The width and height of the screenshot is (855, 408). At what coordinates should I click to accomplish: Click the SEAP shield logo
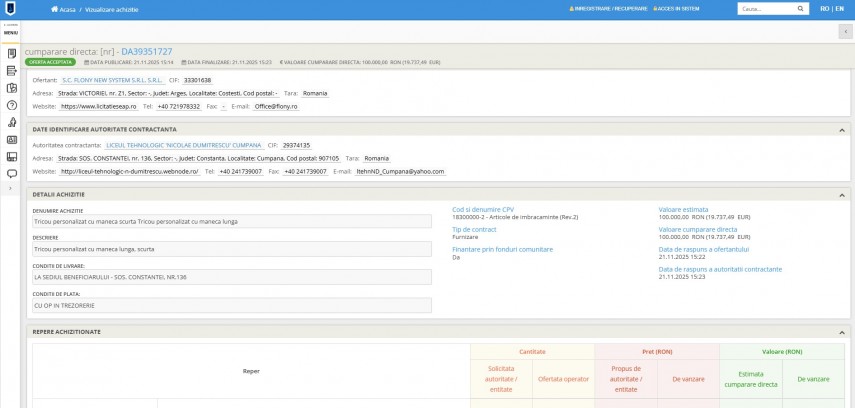(x=11, y=8)
